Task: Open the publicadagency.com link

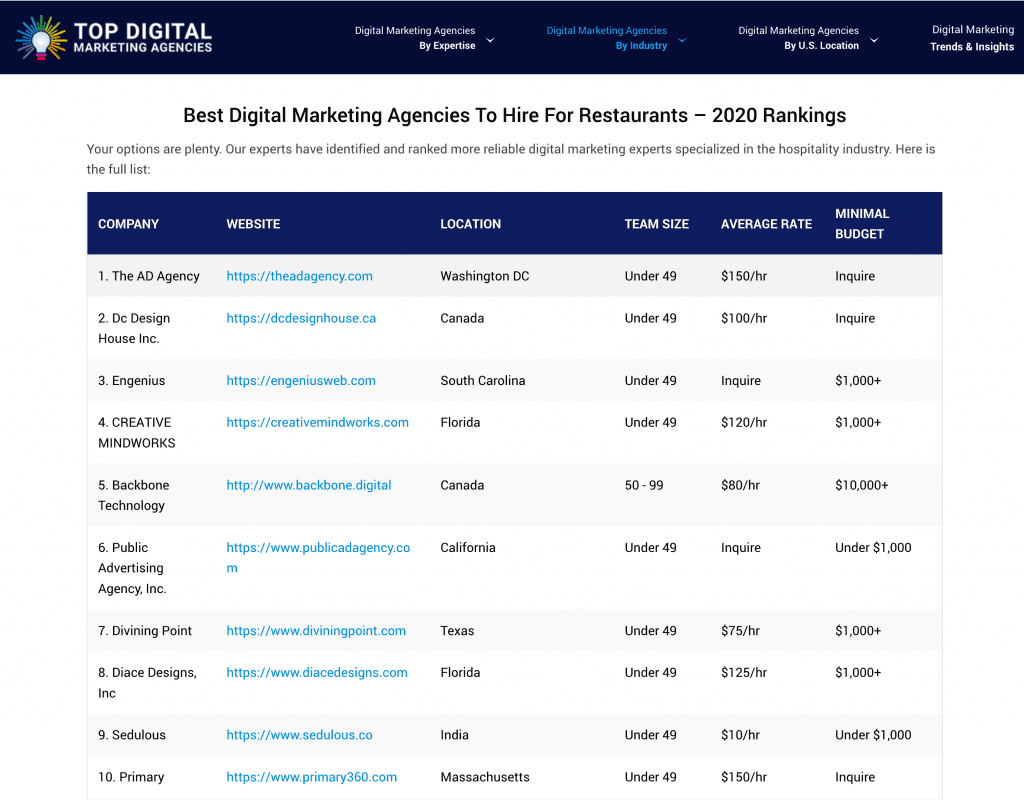Action: (x=318, y=558)
